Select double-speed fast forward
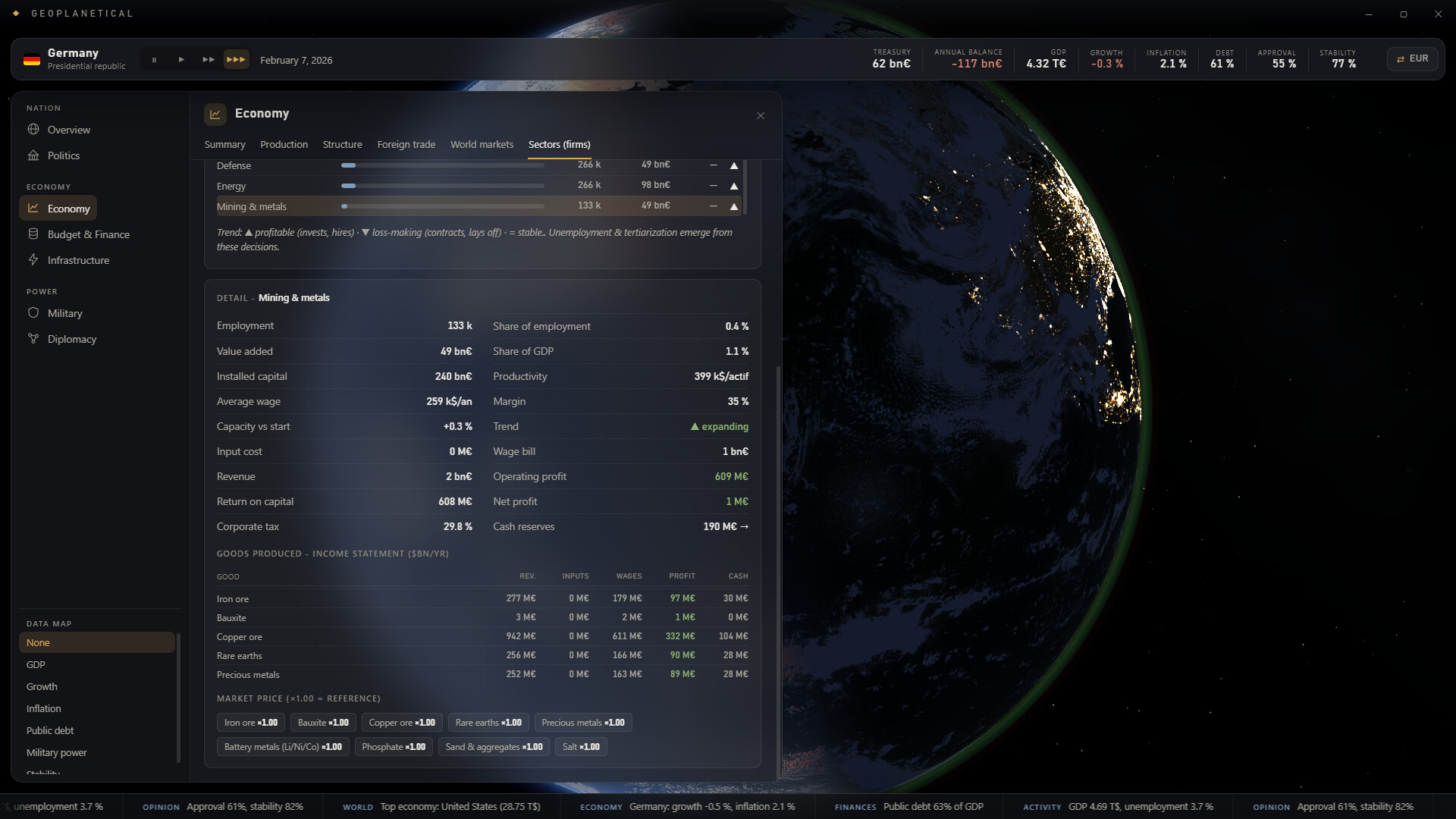Viewport: 1456px width, 819px height. [209, 60]
